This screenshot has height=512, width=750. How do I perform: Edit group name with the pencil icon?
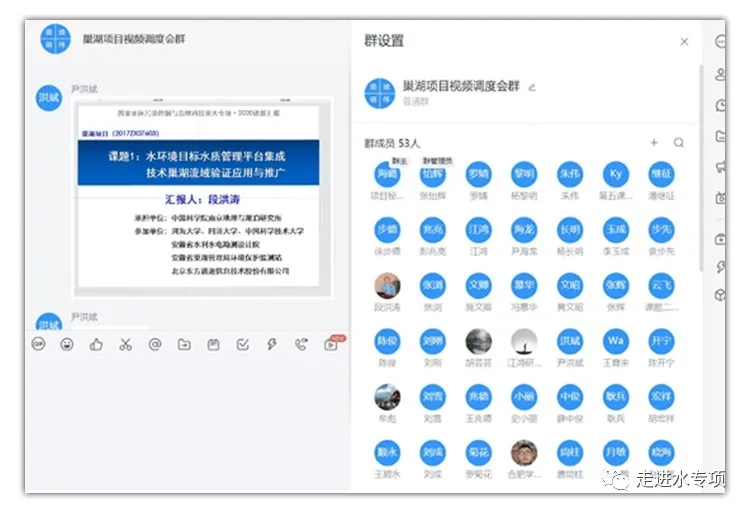(x=532, y=87)
